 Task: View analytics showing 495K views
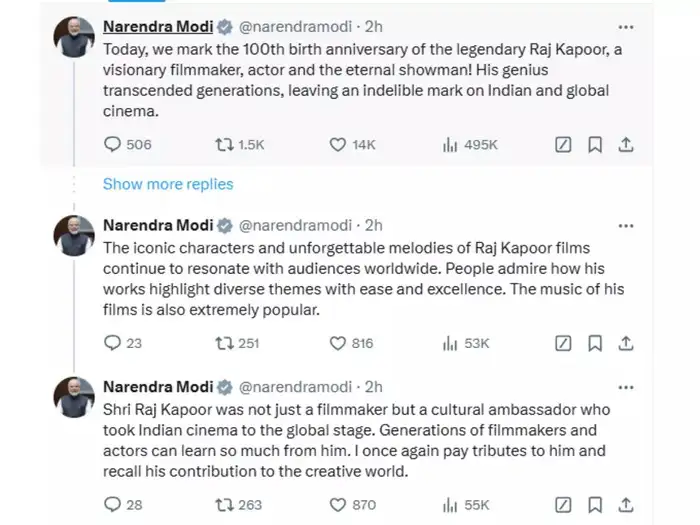tap(450, 144)
